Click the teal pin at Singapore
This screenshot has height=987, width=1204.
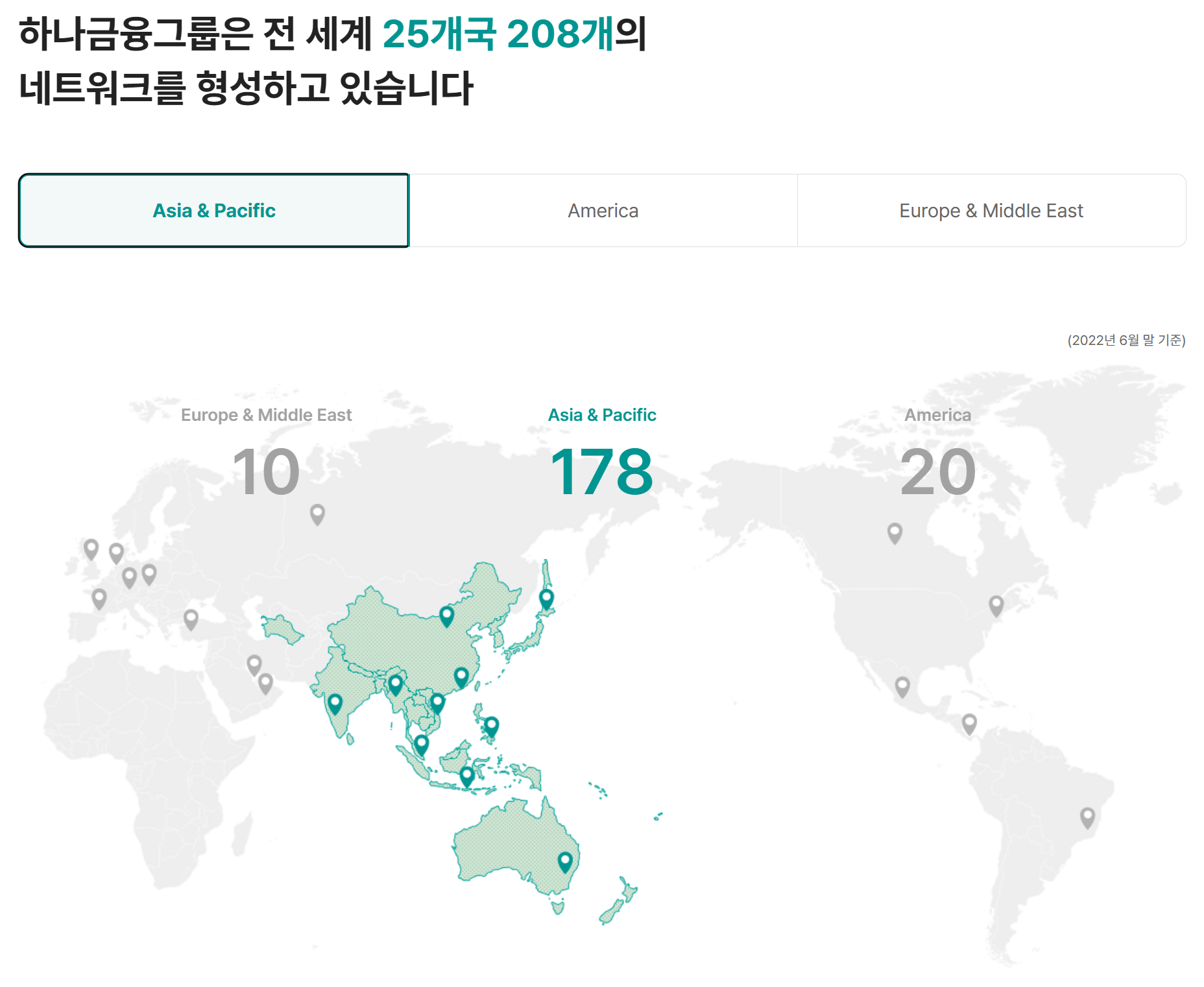(422, 746)
